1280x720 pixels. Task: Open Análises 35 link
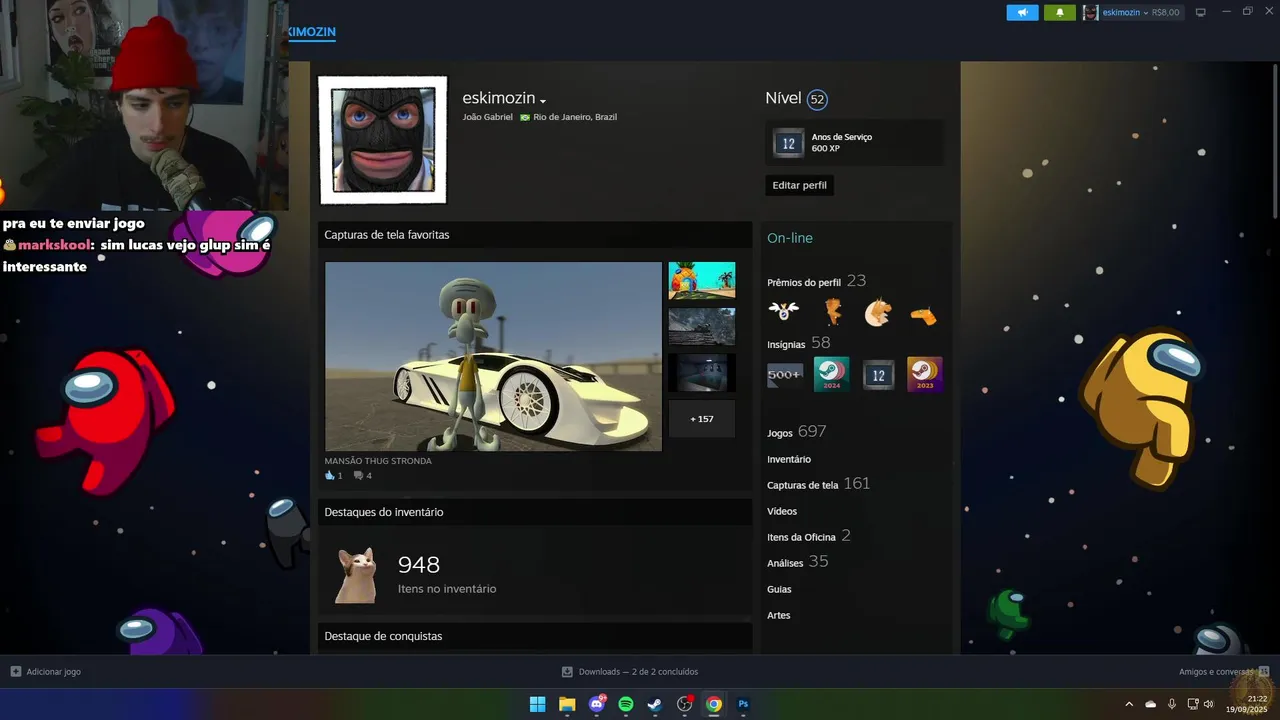[797, 562]
